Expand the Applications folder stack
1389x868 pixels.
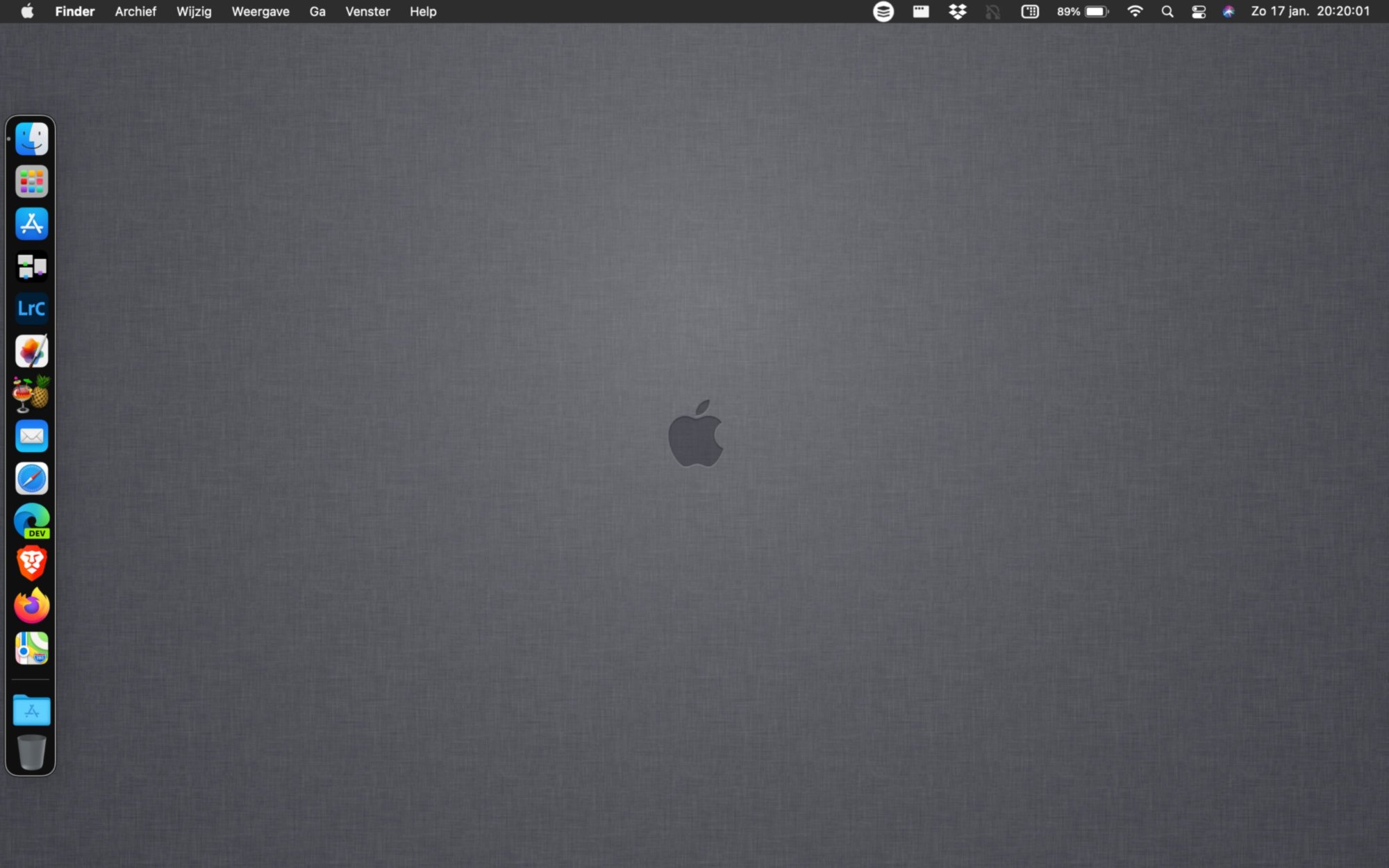click(31, 711)
